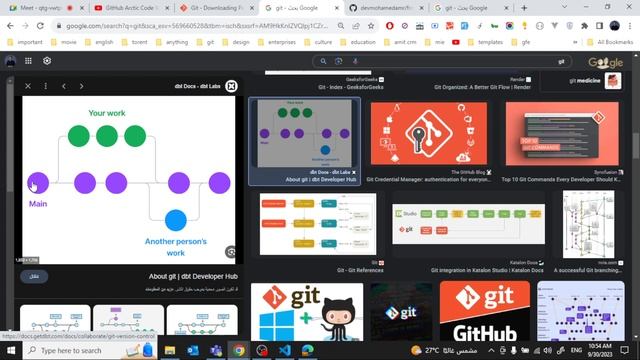640x360 pixels.
Task: Open Git References flowchart image result
Action: [x=318, y=224]
